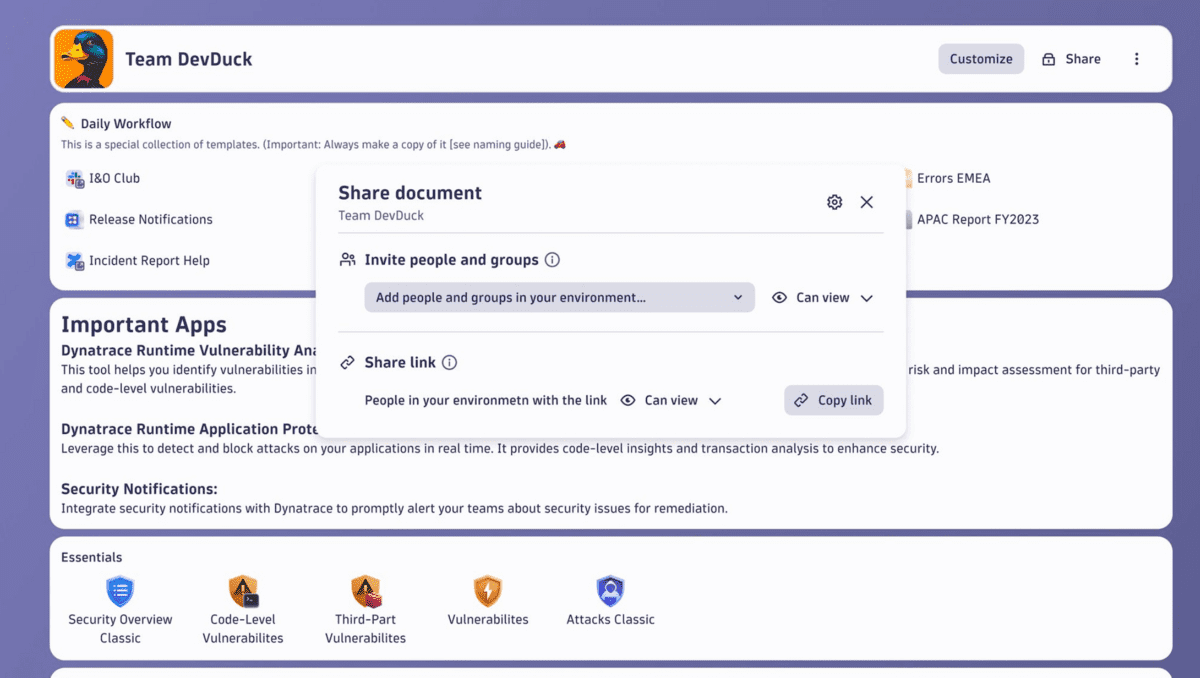Click the I&O Club icon

(74, 178)
